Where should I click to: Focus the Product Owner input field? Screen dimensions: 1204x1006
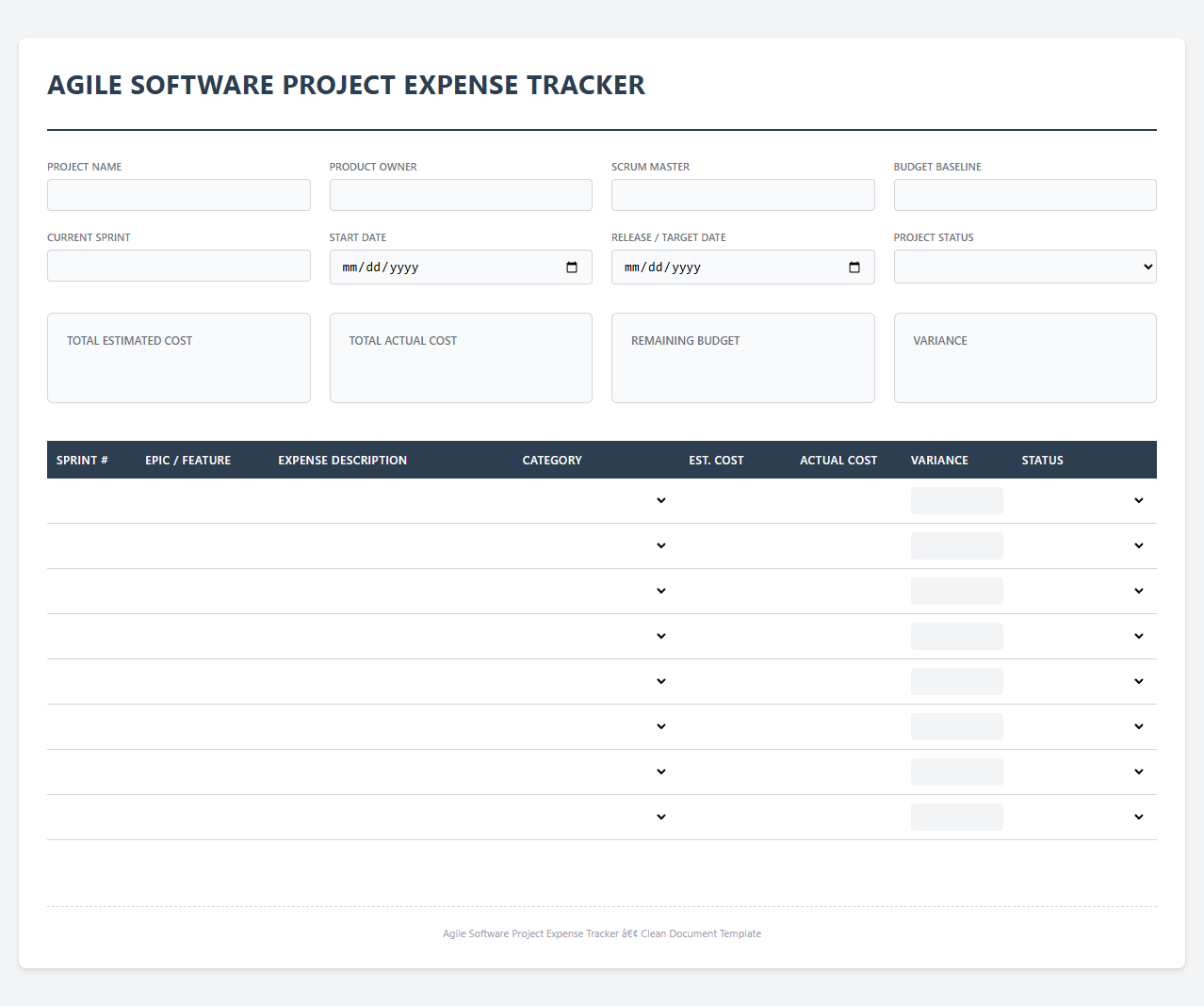(461, 195)
